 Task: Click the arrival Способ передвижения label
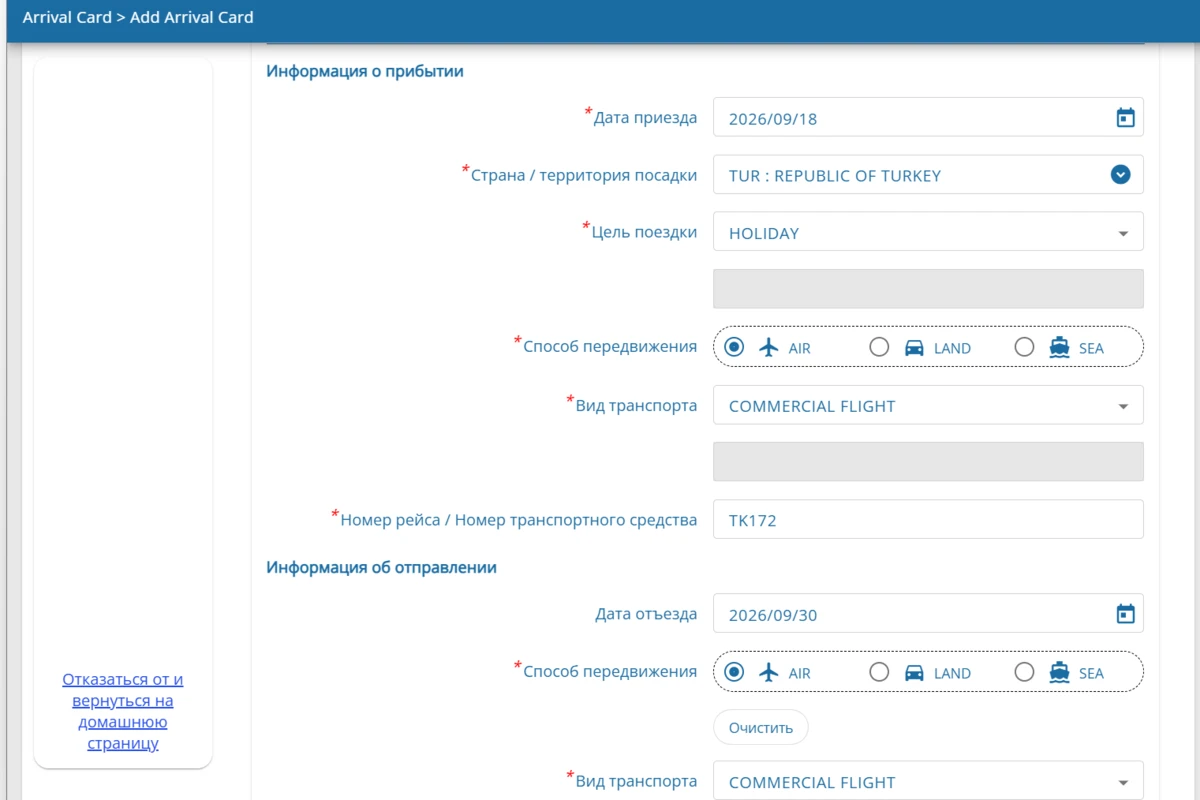pyautogui.click(x=610, y=346)
